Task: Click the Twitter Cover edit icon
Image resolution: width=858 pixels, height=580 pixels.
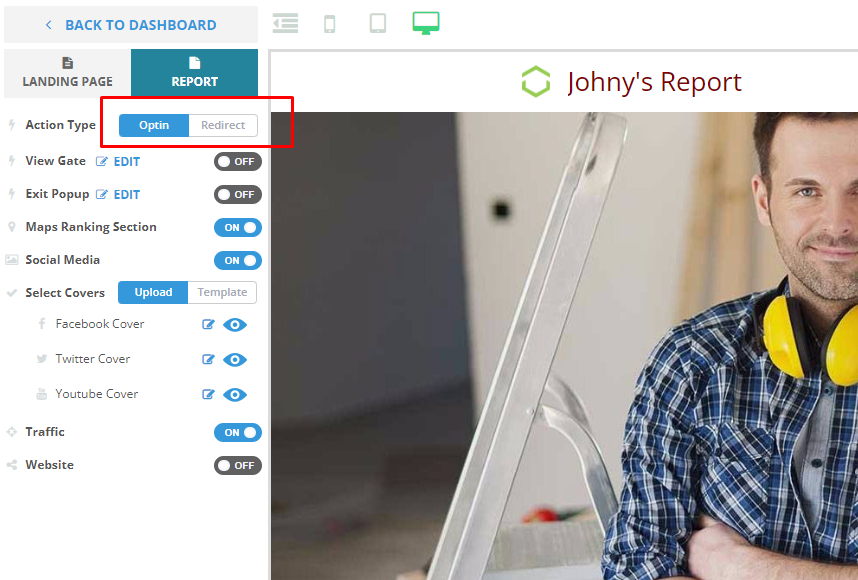Action: 208,359
